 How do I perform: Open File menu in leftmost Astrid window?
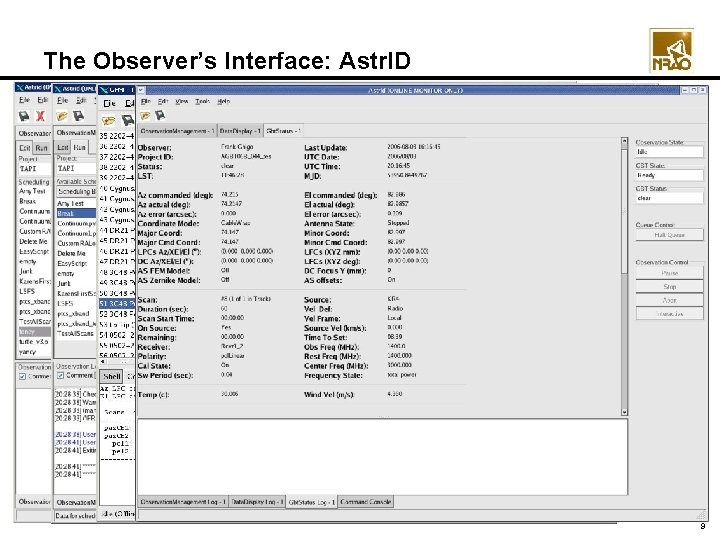(x=24, y=100)
